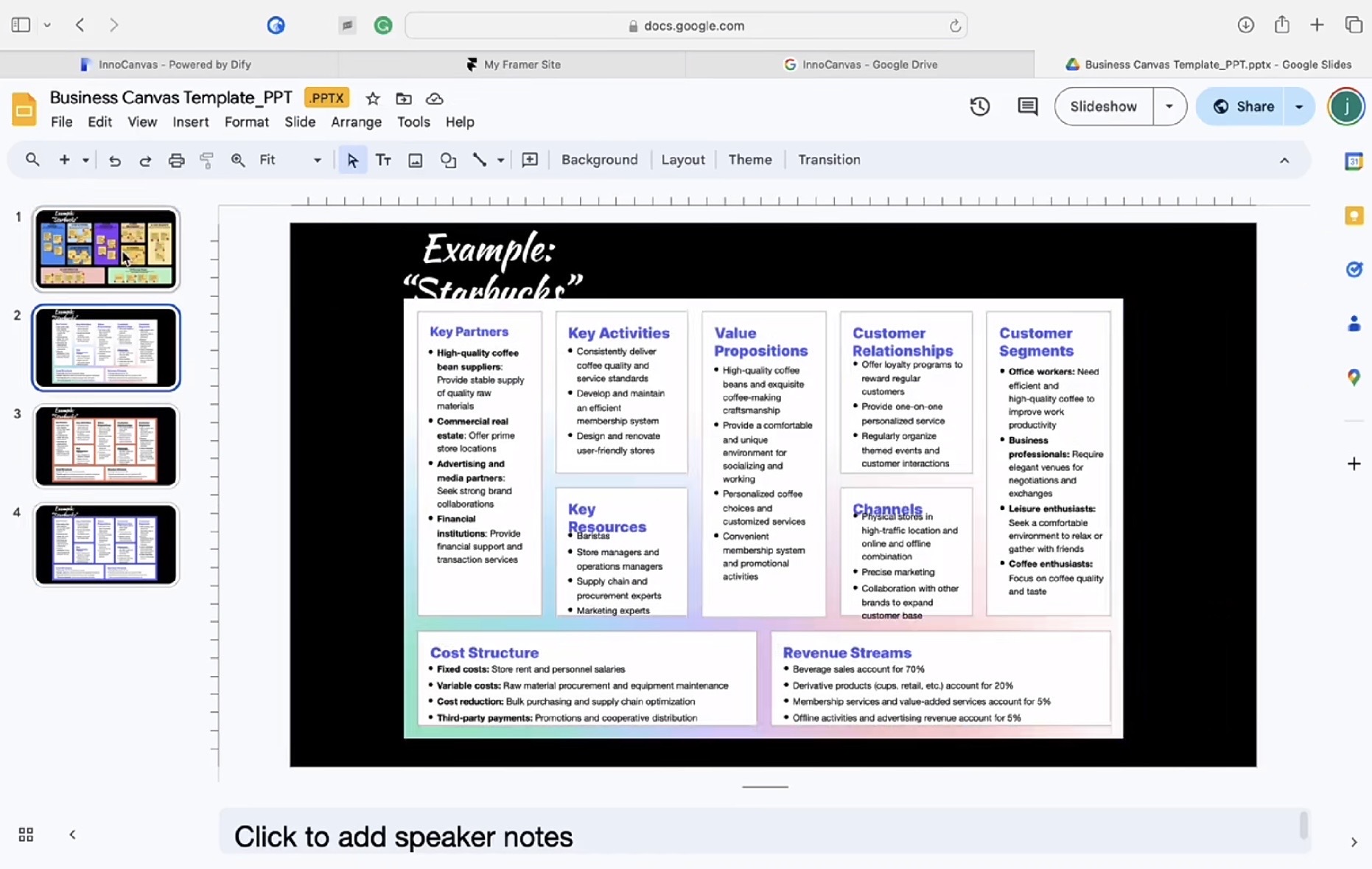The width and height of the screenshot is (1372, 869).
Task: Click the search menus magnifier icon
Action: coord(32,159)
